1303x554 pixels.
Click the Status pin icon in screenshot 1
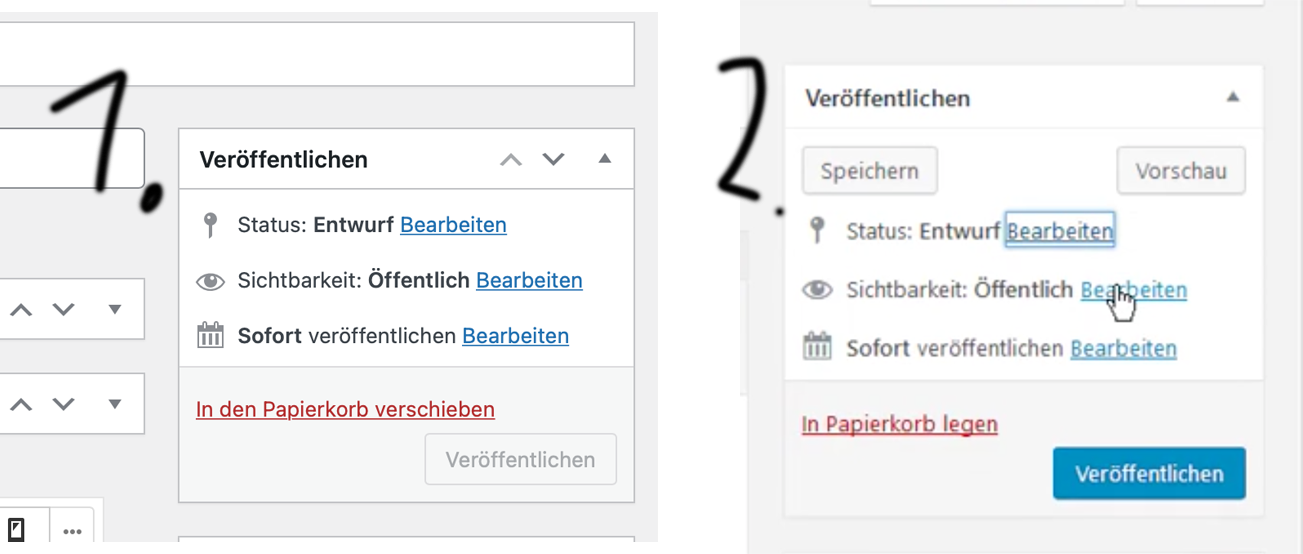[x=210, y=225]
